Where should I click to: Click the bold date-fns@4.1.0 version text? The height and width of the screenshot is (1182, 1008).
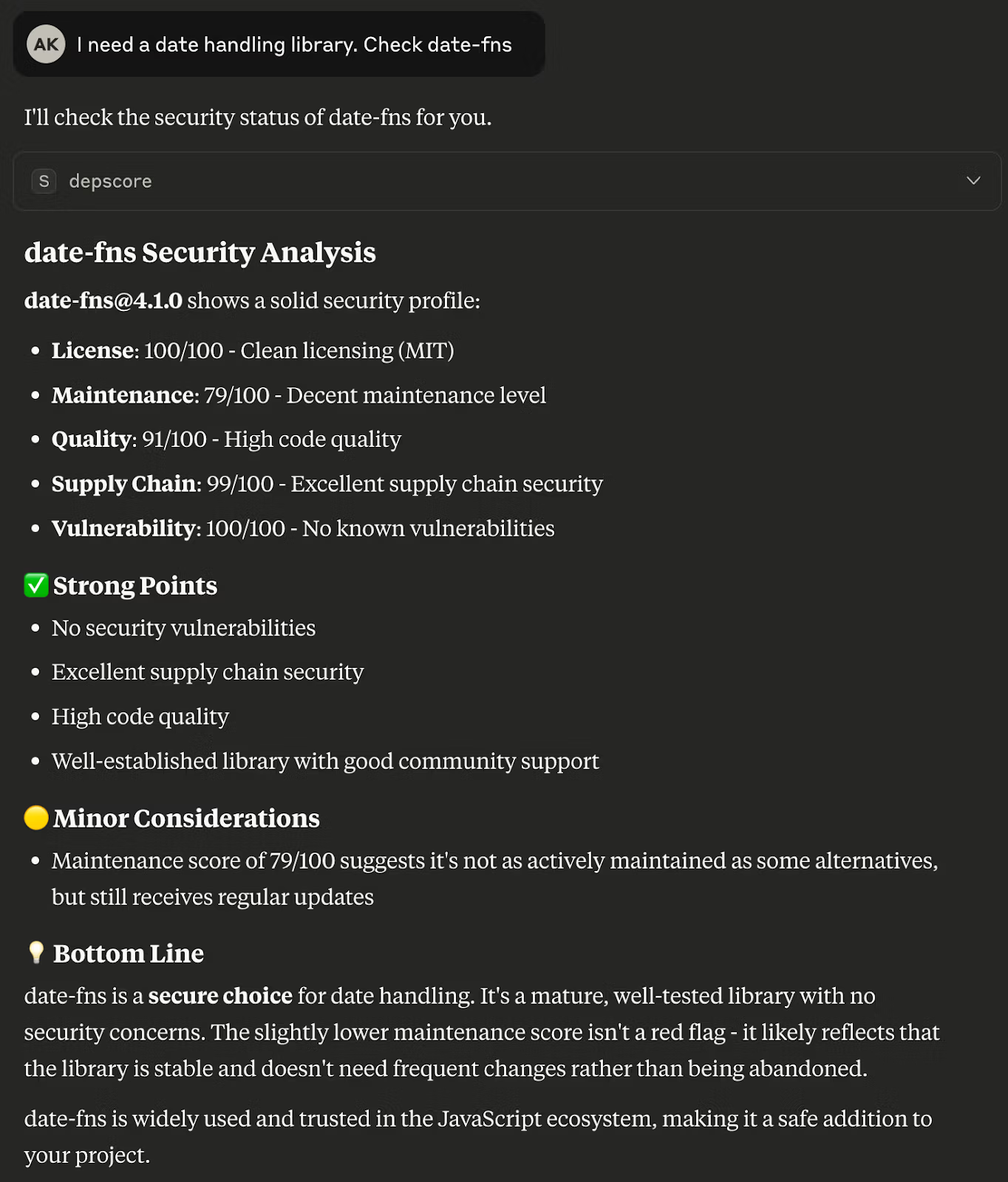[103, 301]
